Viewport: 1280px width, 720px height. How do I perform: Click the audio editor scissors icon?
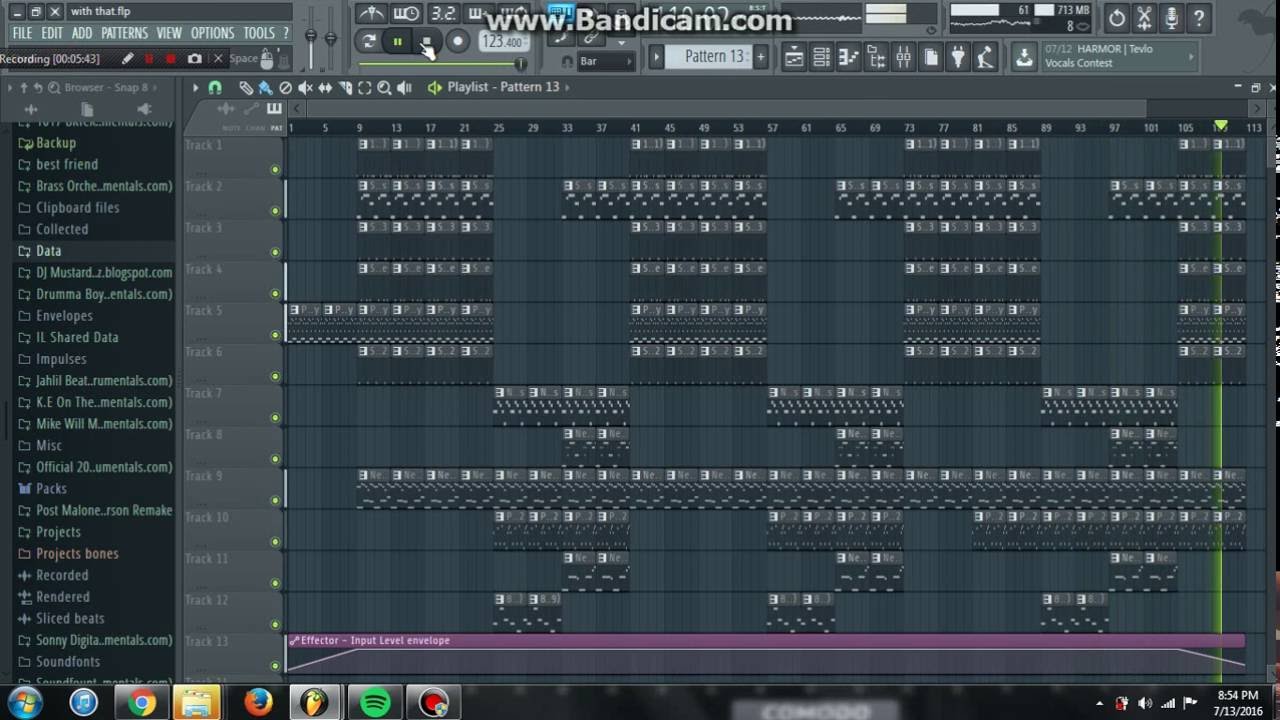(1144, 18)
